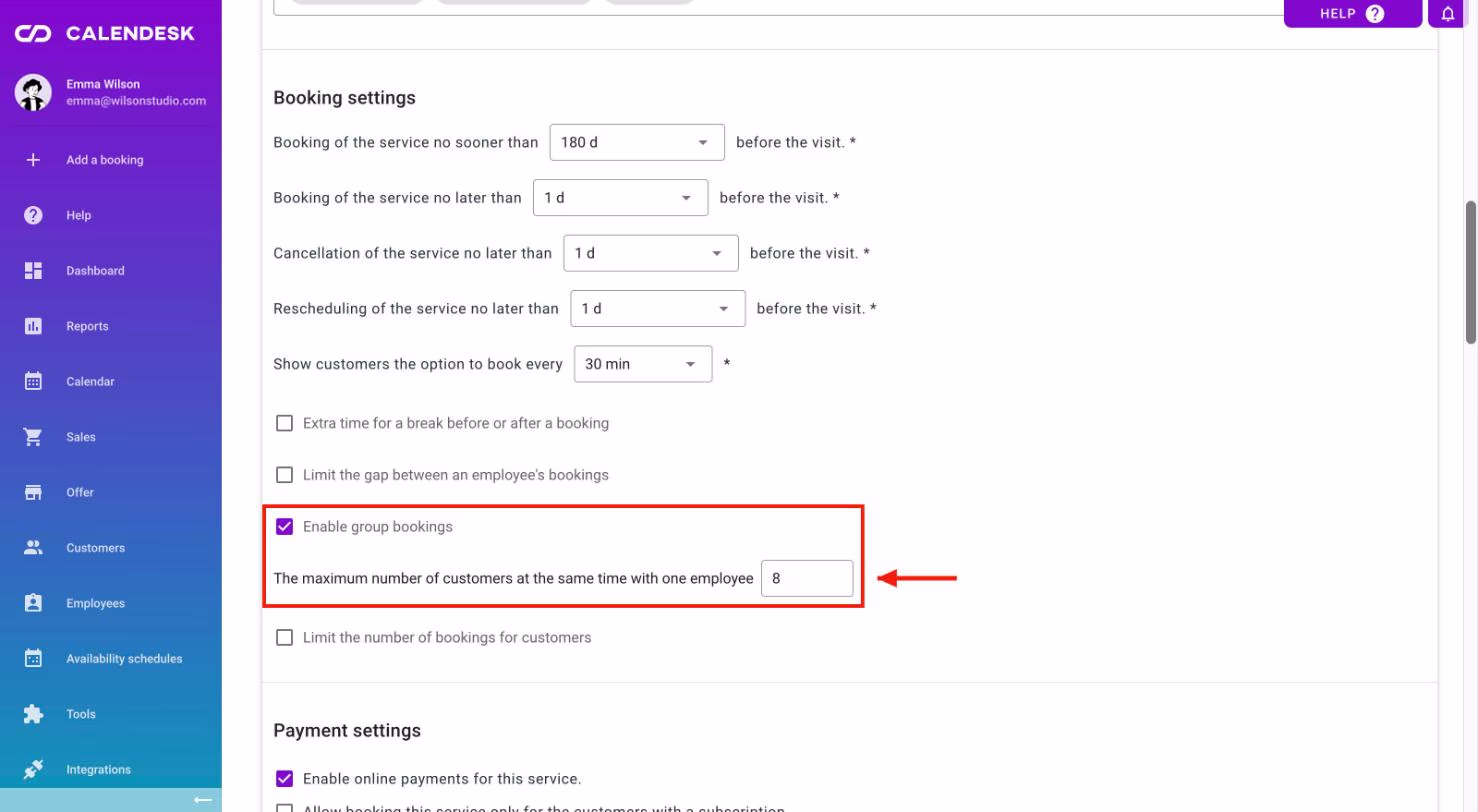Click the Add a booking plus icon
Screen dimensions: 1478x812
(33, 160)
